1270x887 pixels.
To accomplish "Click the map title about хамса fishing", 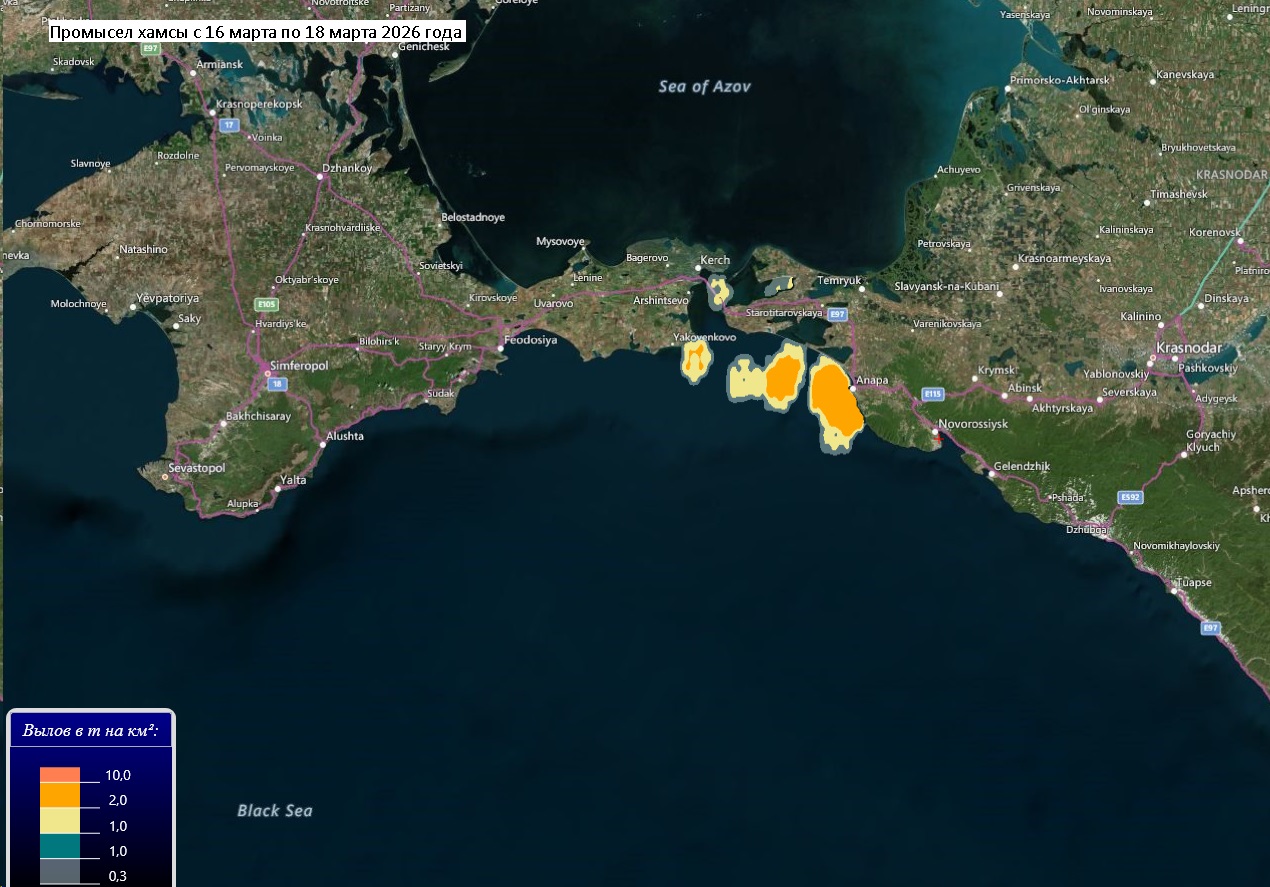I will pos(257,32).
